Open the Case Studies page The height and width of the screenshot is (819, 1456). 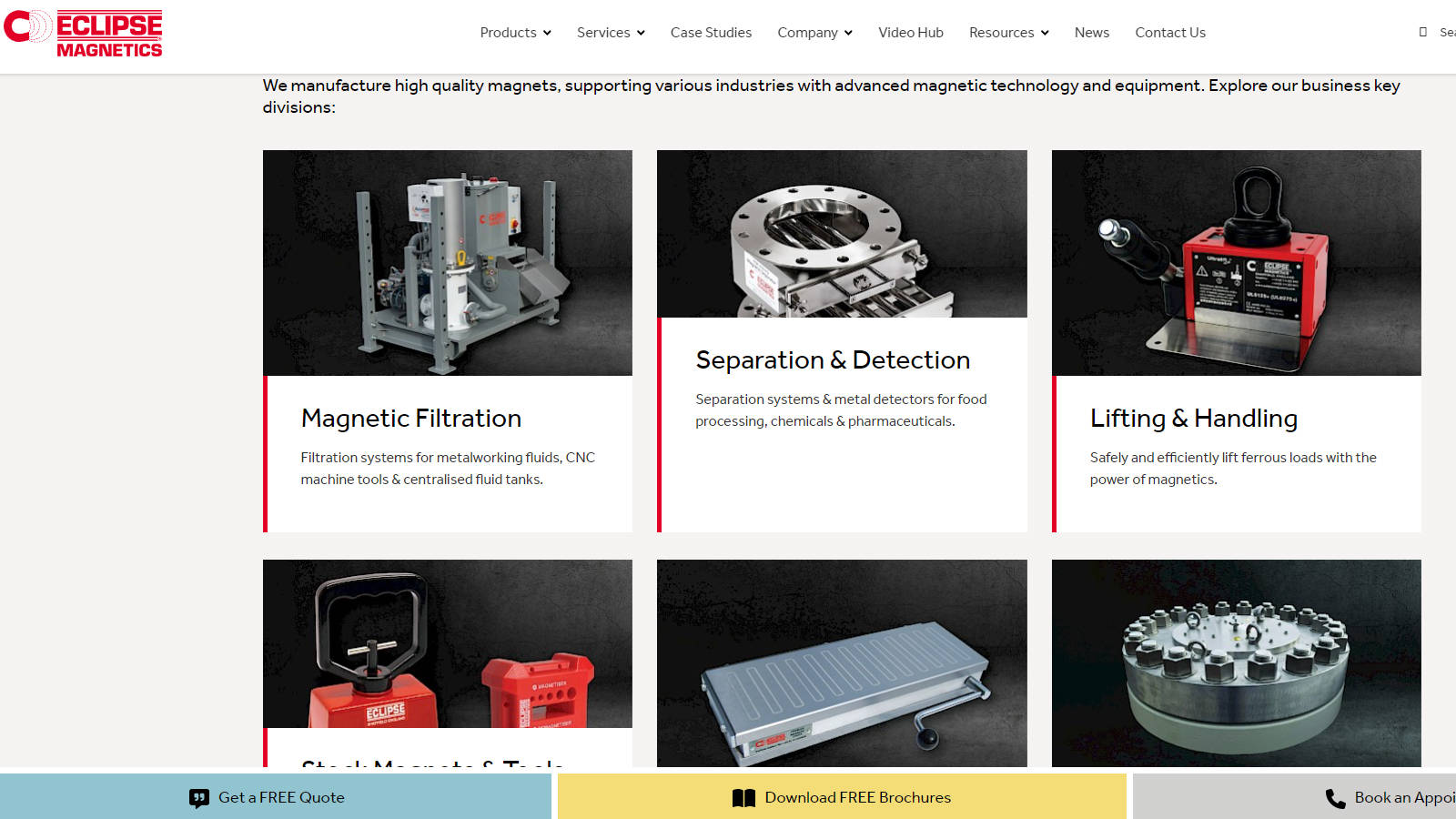click(x=711, y=33)
